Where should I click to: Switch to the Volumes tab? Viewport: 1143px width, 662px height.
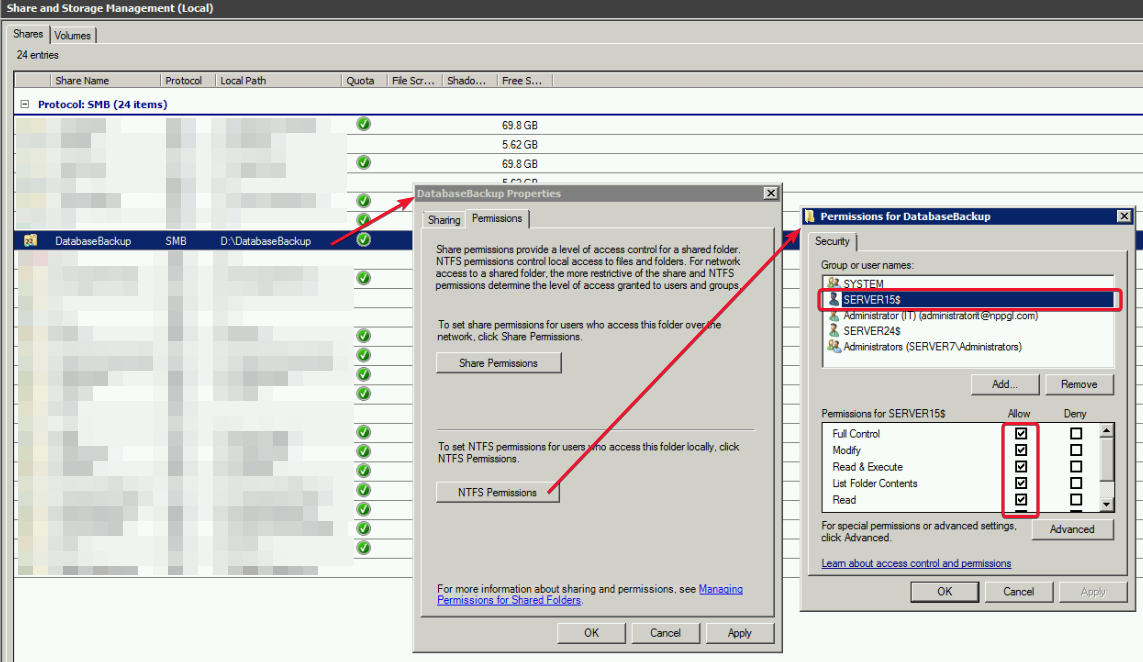click(72, 35)
